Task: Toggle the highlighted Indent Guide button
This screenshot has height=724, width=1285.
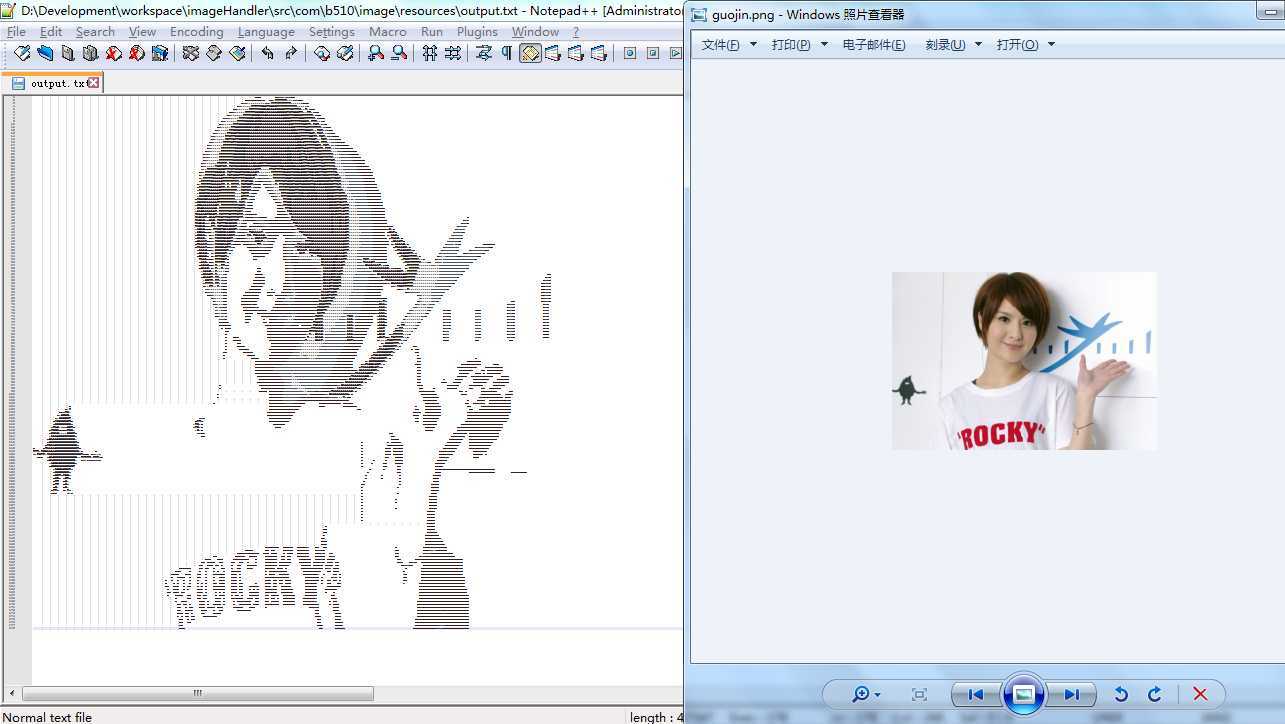Action: 530,53
